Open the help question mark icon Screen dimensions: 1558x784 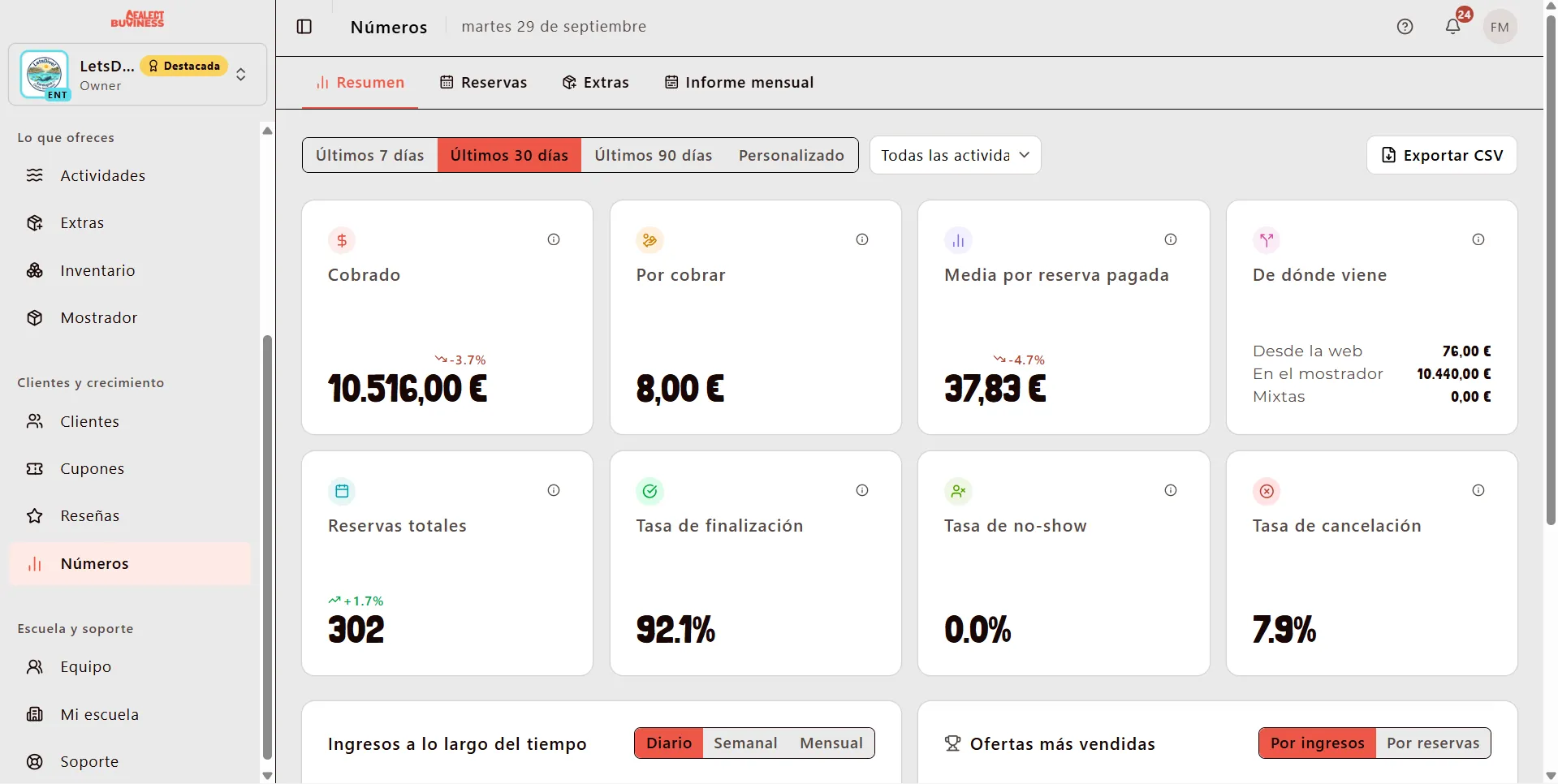pos(1405,27)
